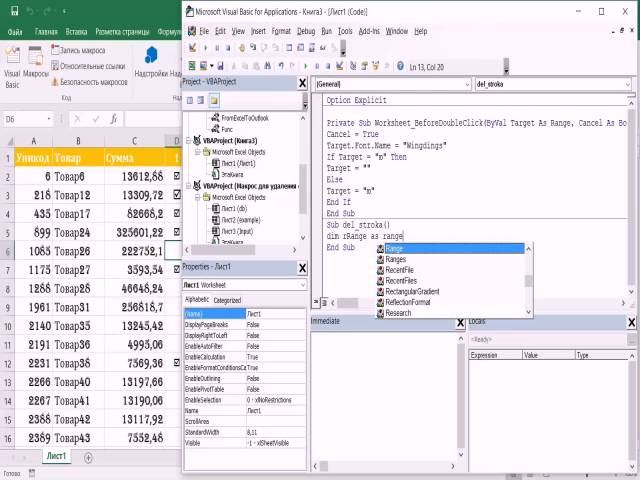Toggle the checkbox in cell D7
Viewport: 640px width, 480px height.
(177, 269)
